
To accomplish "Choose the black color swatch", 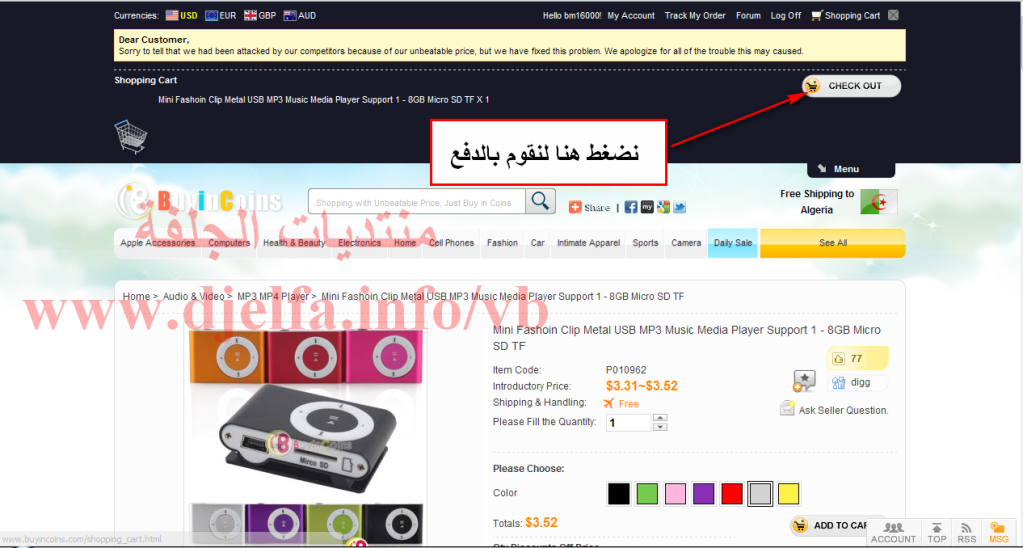I will pyautogui.click(x=619, y=493).
